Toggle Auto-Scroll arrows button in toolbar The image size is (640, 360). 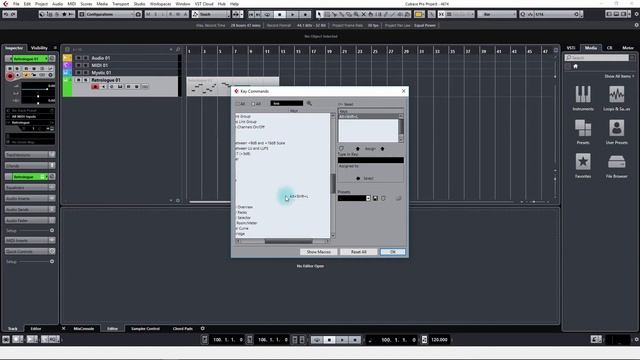coord(236,14)
